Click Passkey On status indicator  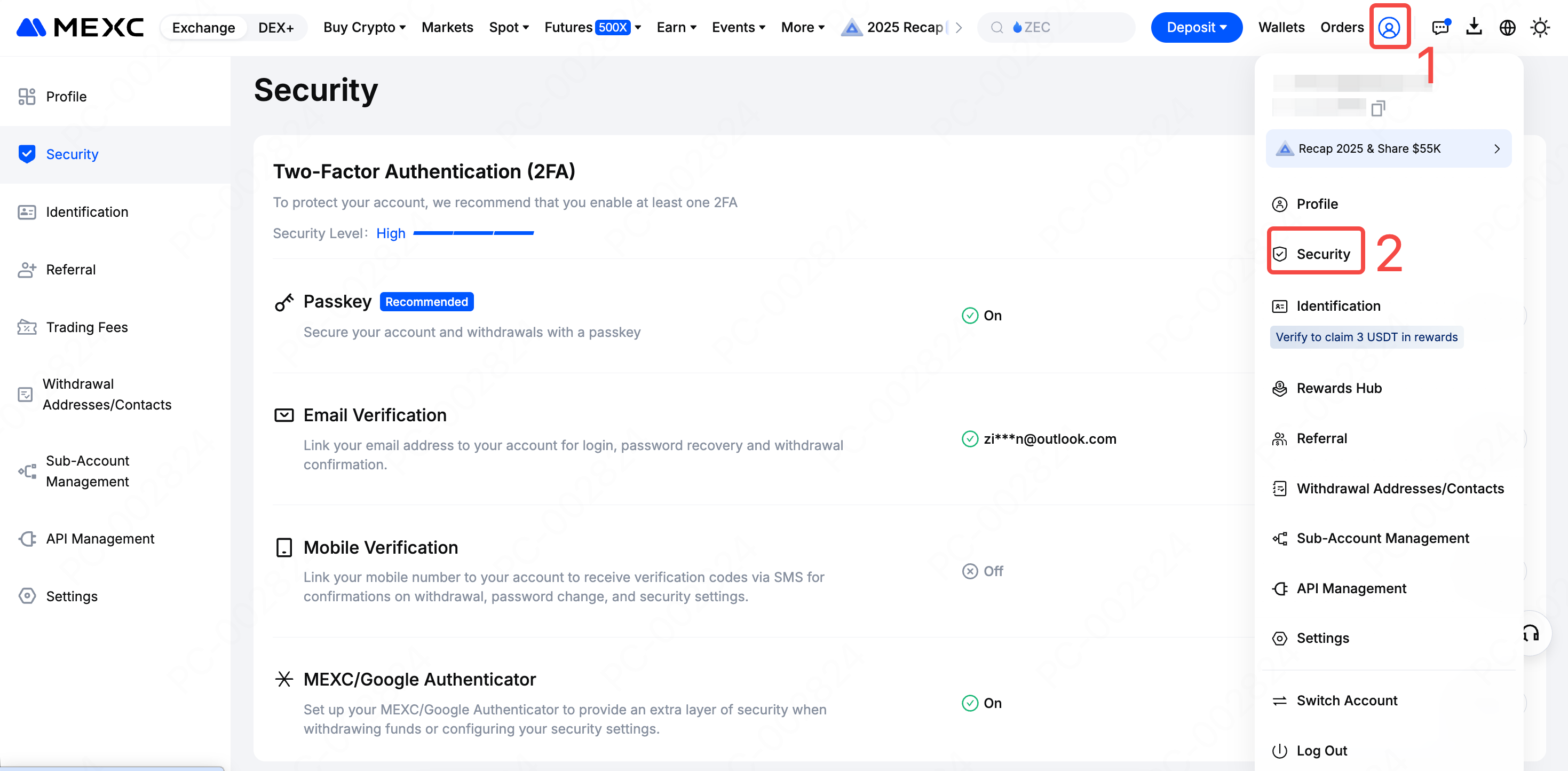click(981, 316)
